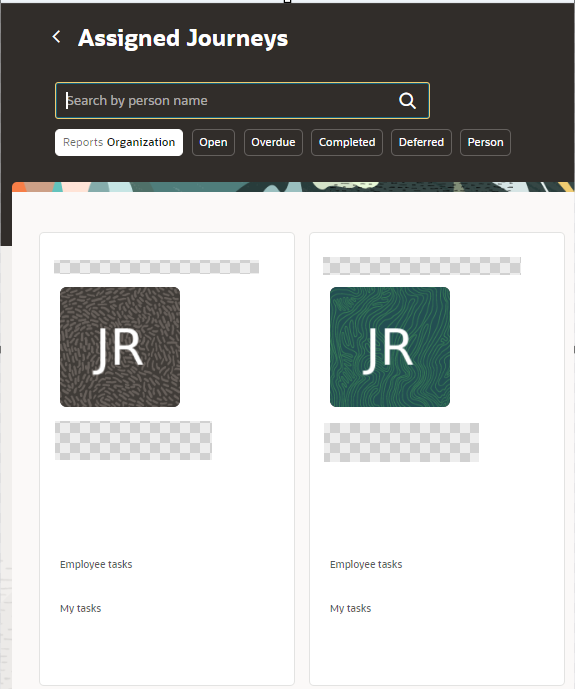Toggle the Open filter chip

point(213,142)
